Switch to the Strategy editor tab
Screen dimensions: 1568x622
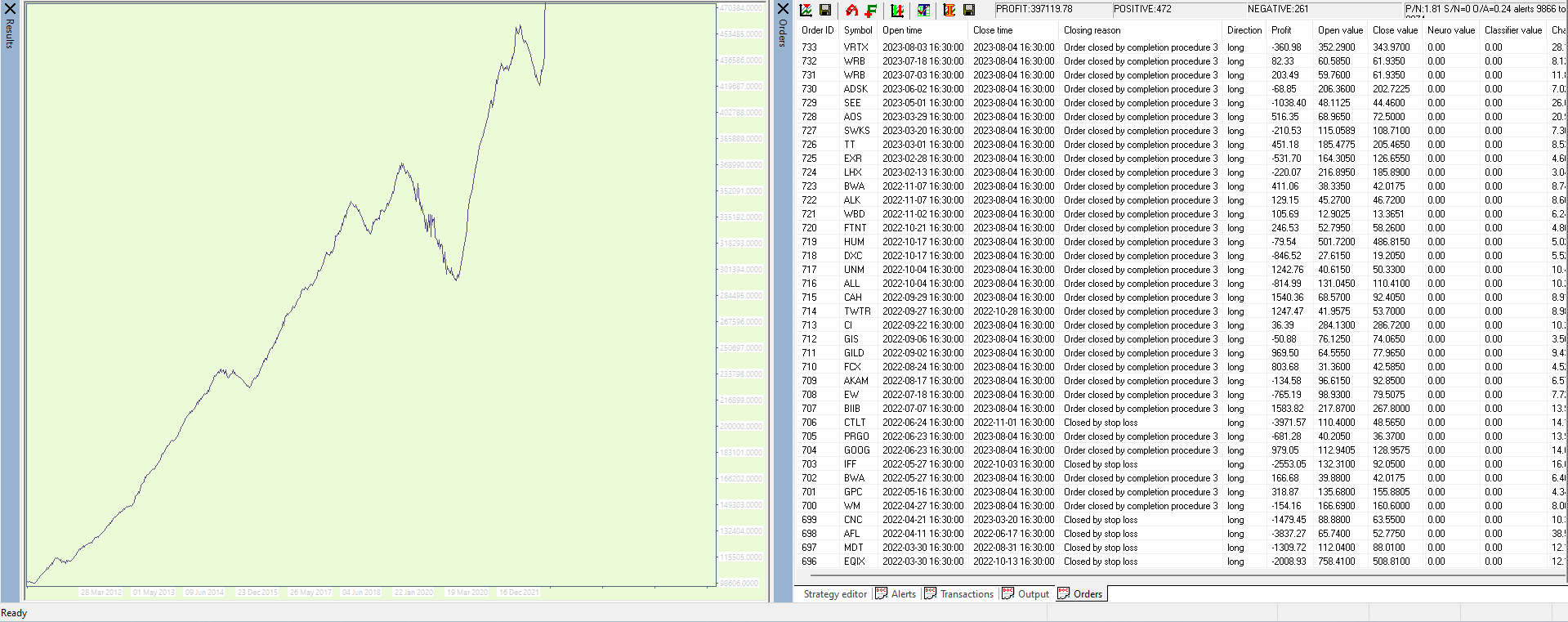[x=834, y=594]
